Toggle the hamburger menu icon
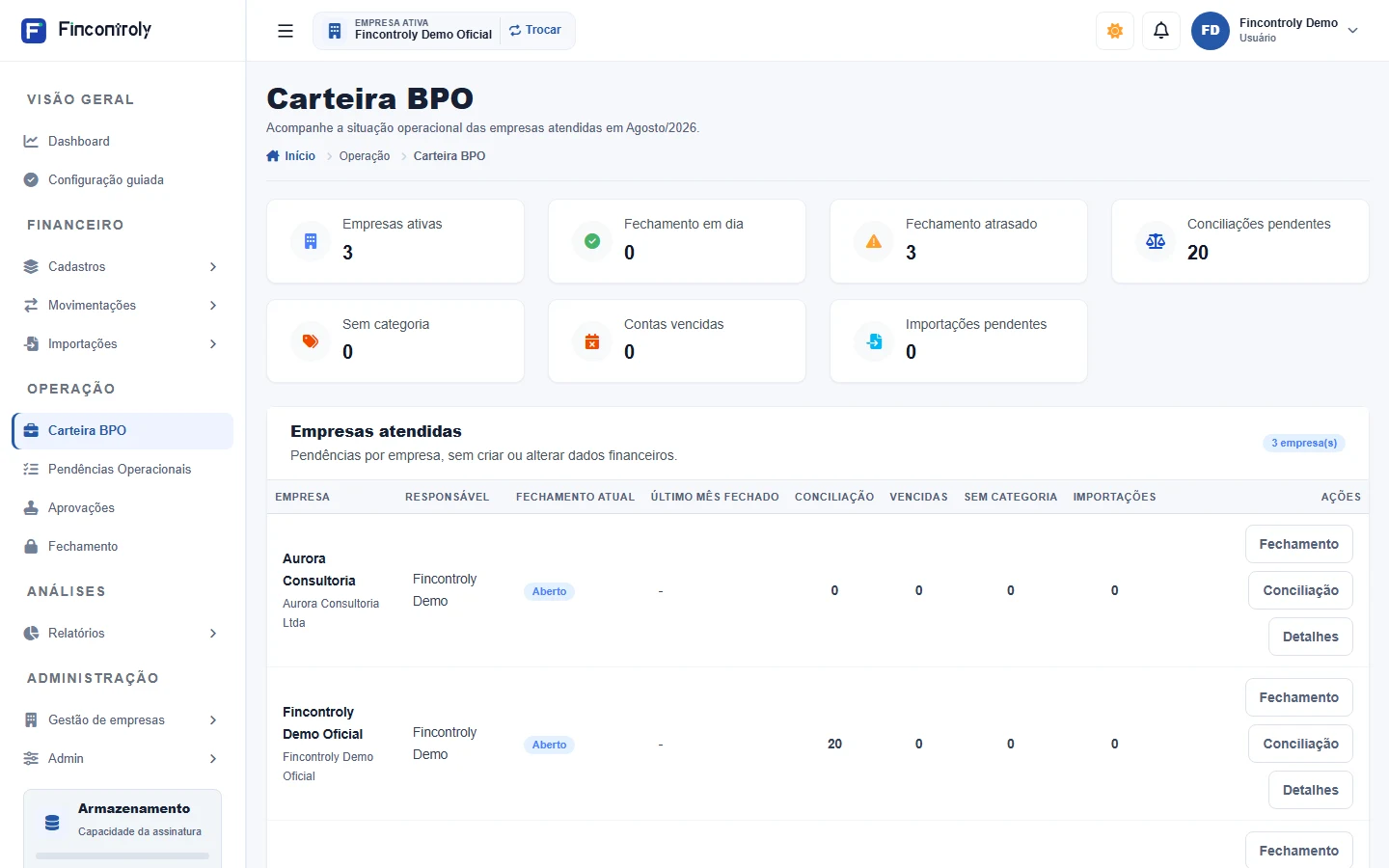Viewport: 1389px width, 868px height. coord(286,31)
